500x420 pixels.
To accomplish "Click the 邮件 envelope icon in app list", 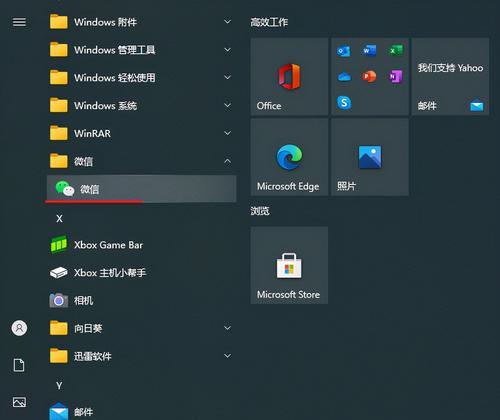I will point(59,412).
